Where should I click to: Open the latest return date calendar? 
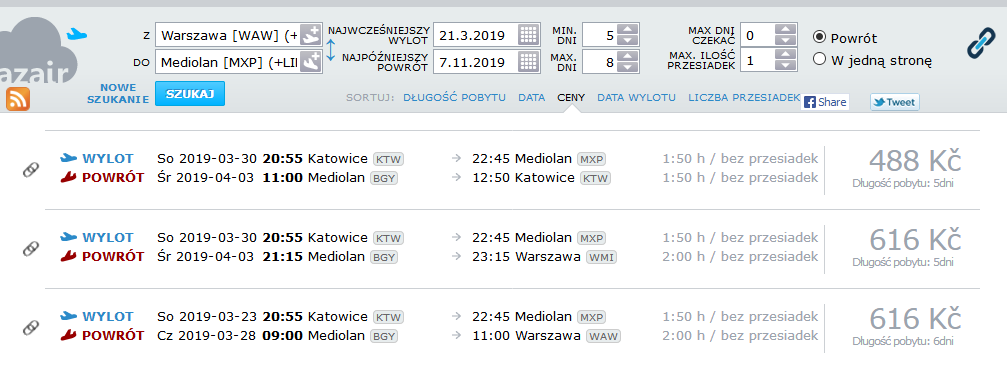point(528,62)
